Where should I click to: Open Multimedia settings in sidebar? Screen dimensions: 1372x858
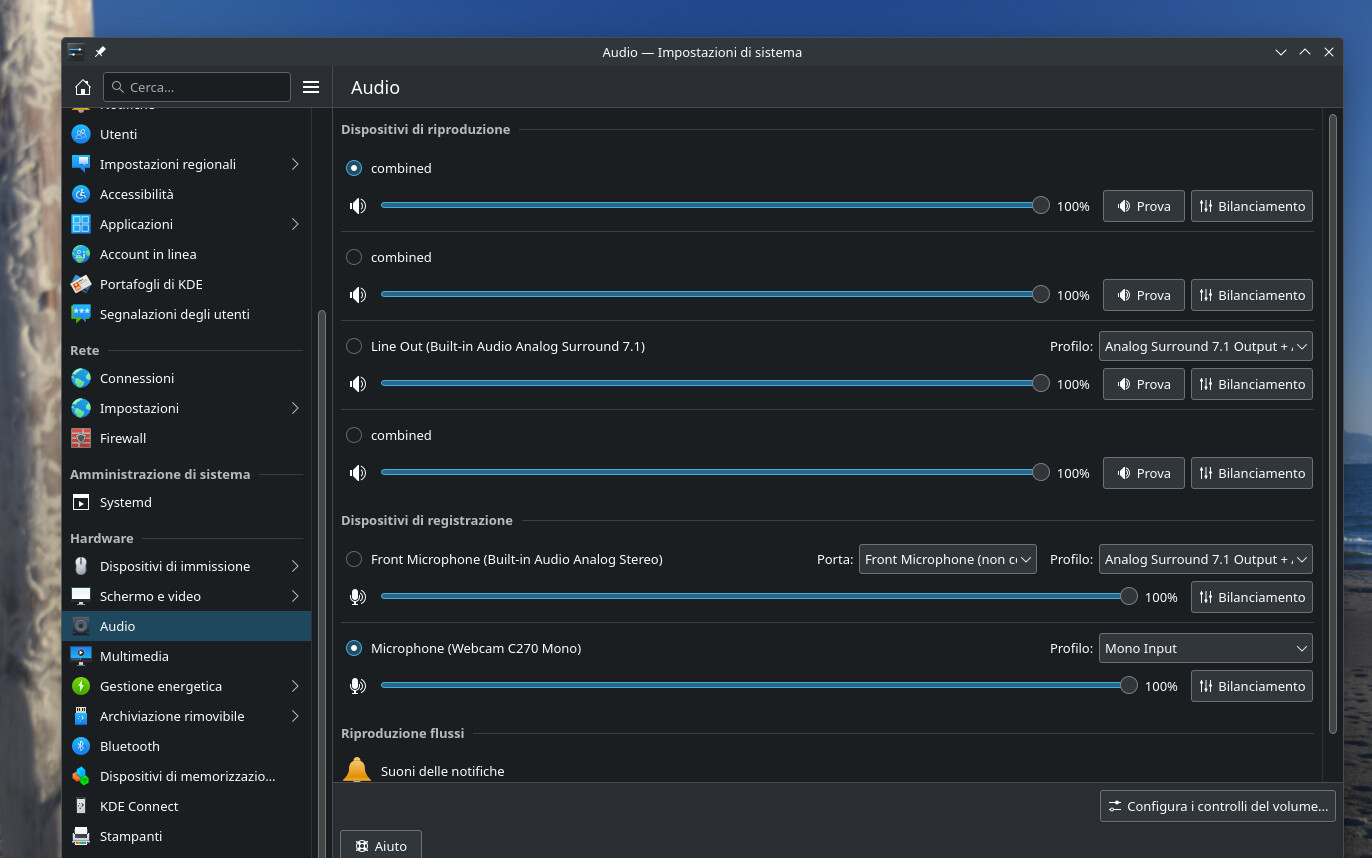coord(134,656)
